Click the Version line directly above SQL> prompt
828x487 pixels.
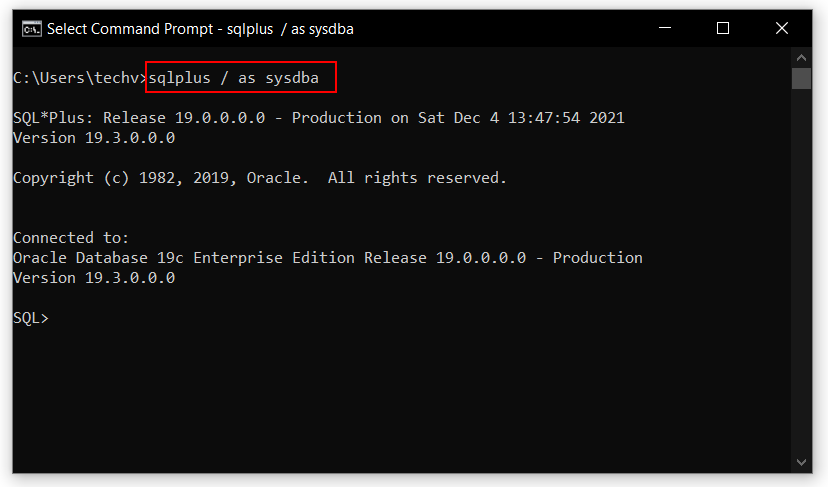click(94, 278)
